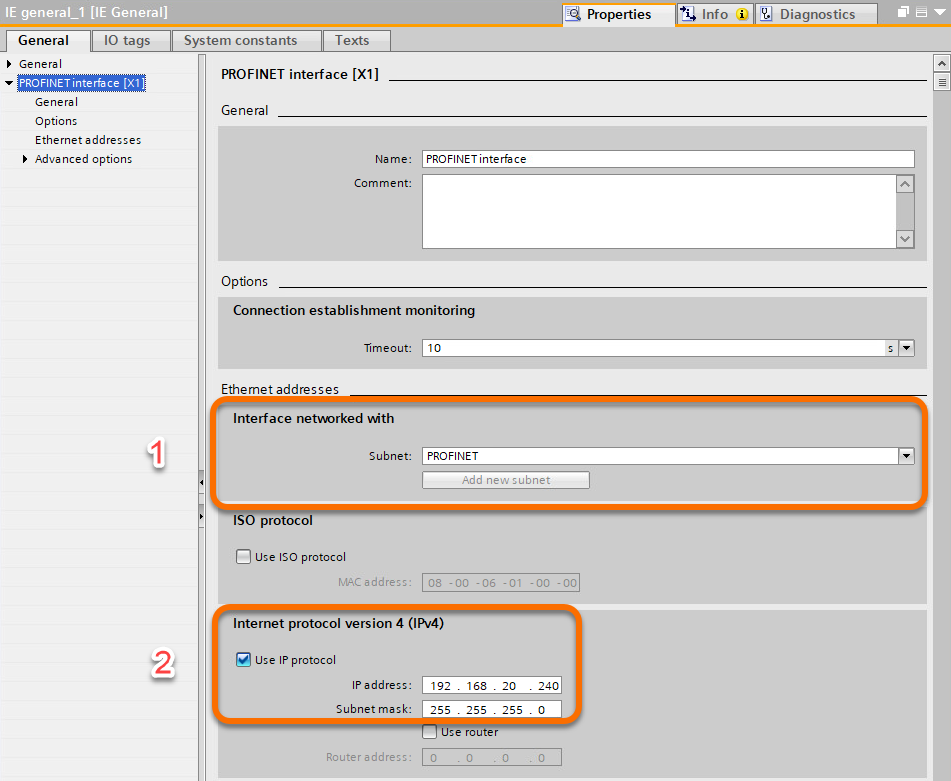Float the inspector window icon
Viewport: 951px width, 781px height.
click(903, 12)
